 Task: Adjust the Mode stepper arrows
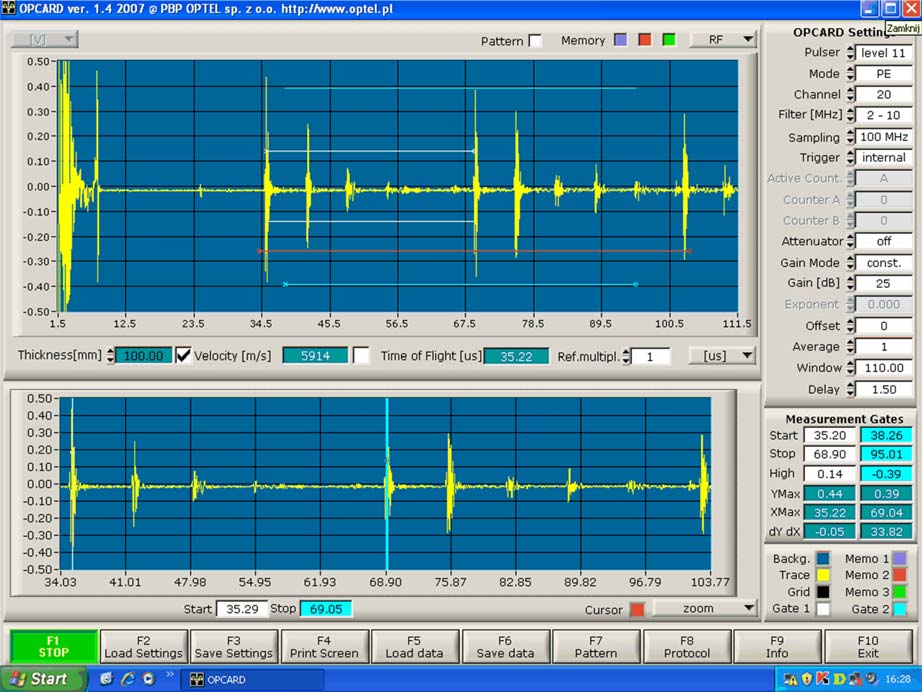click(850, 73)
